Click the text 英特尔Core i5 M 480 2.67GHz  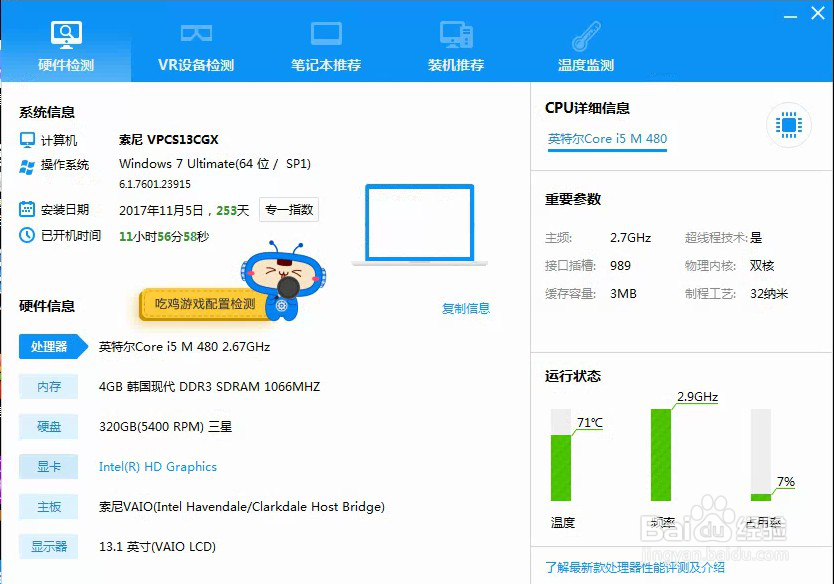click(x=185, y=347)
